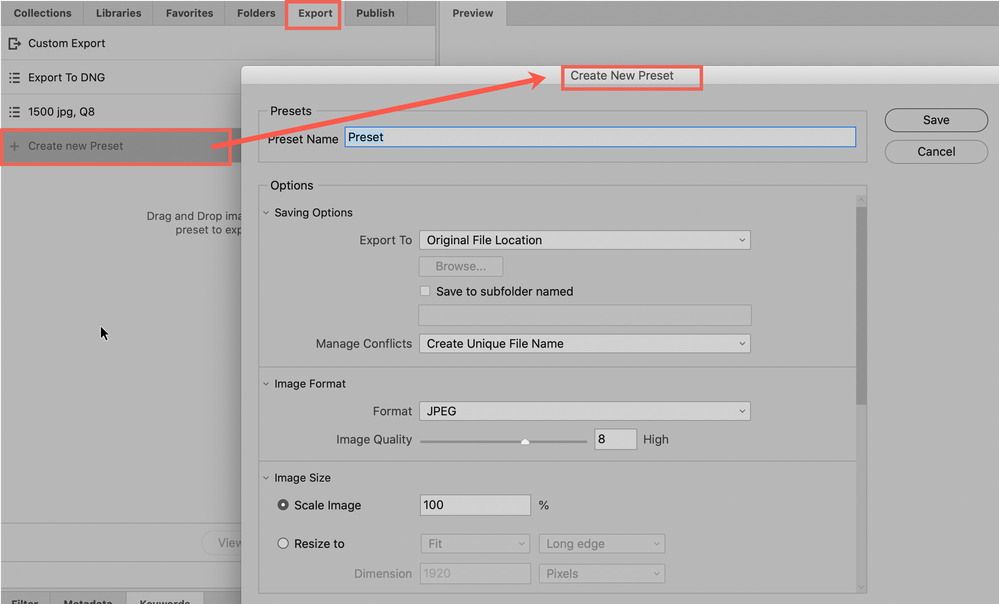The height and width of the screenshot is (604, 999).
Task: Click the plus icon beside Create new Preset
Action: point(14,146)
